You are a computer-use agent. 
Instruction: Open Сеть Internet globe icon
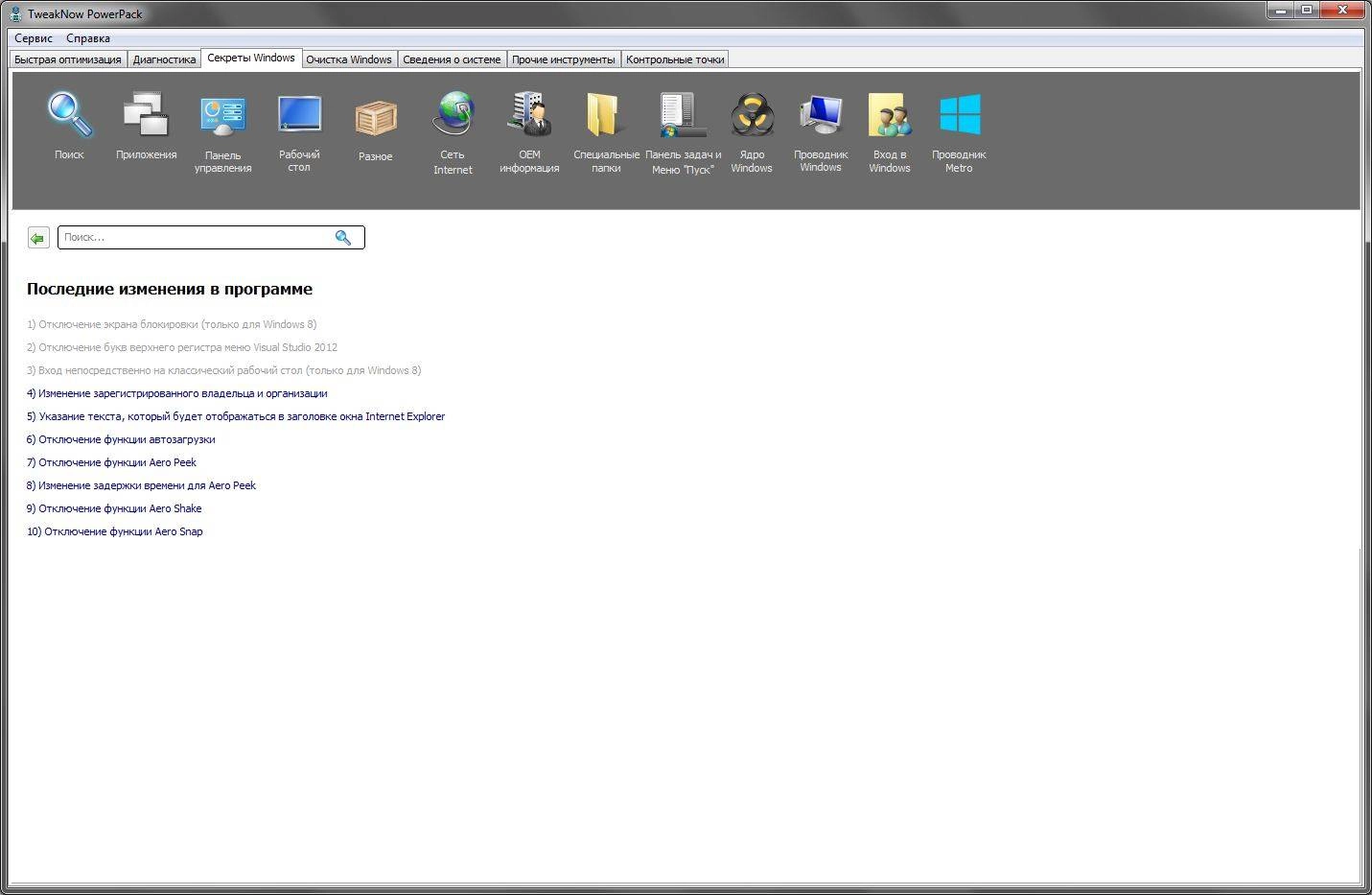coord(453,115)
